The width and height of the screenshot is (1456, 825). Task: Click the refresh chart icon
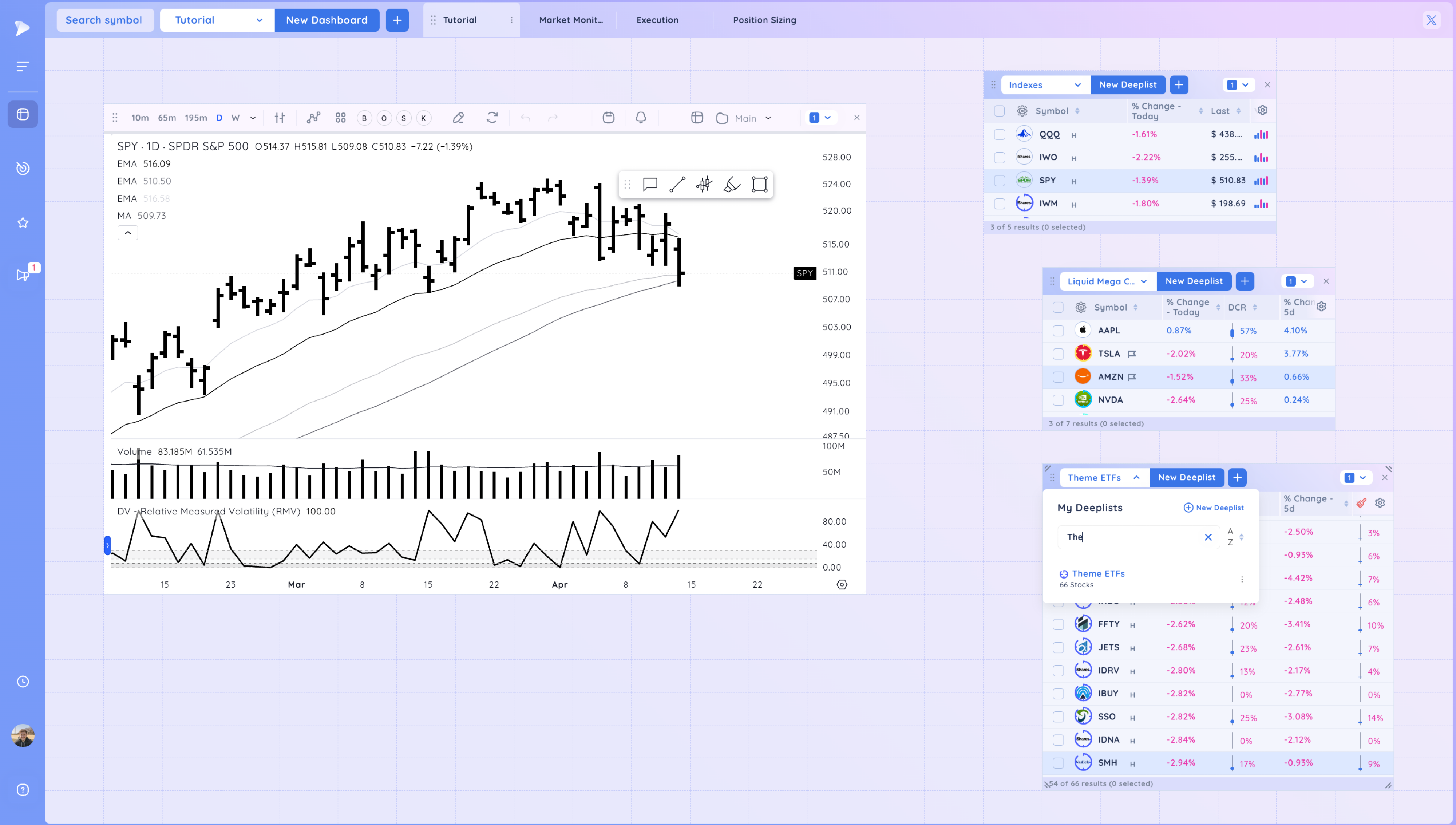492,118
